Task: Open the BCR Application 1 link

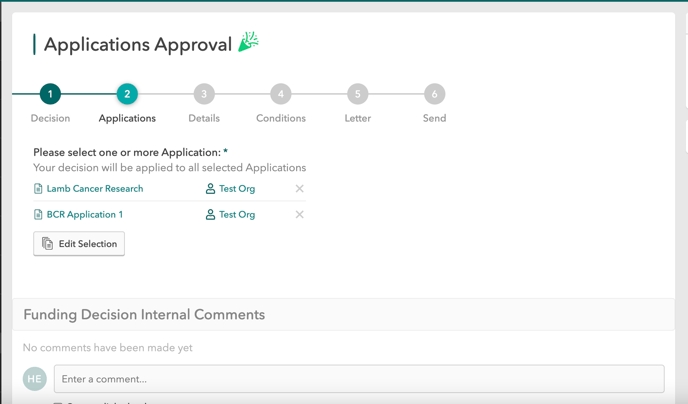Action: pyautogui.click(x=85, y=215)
